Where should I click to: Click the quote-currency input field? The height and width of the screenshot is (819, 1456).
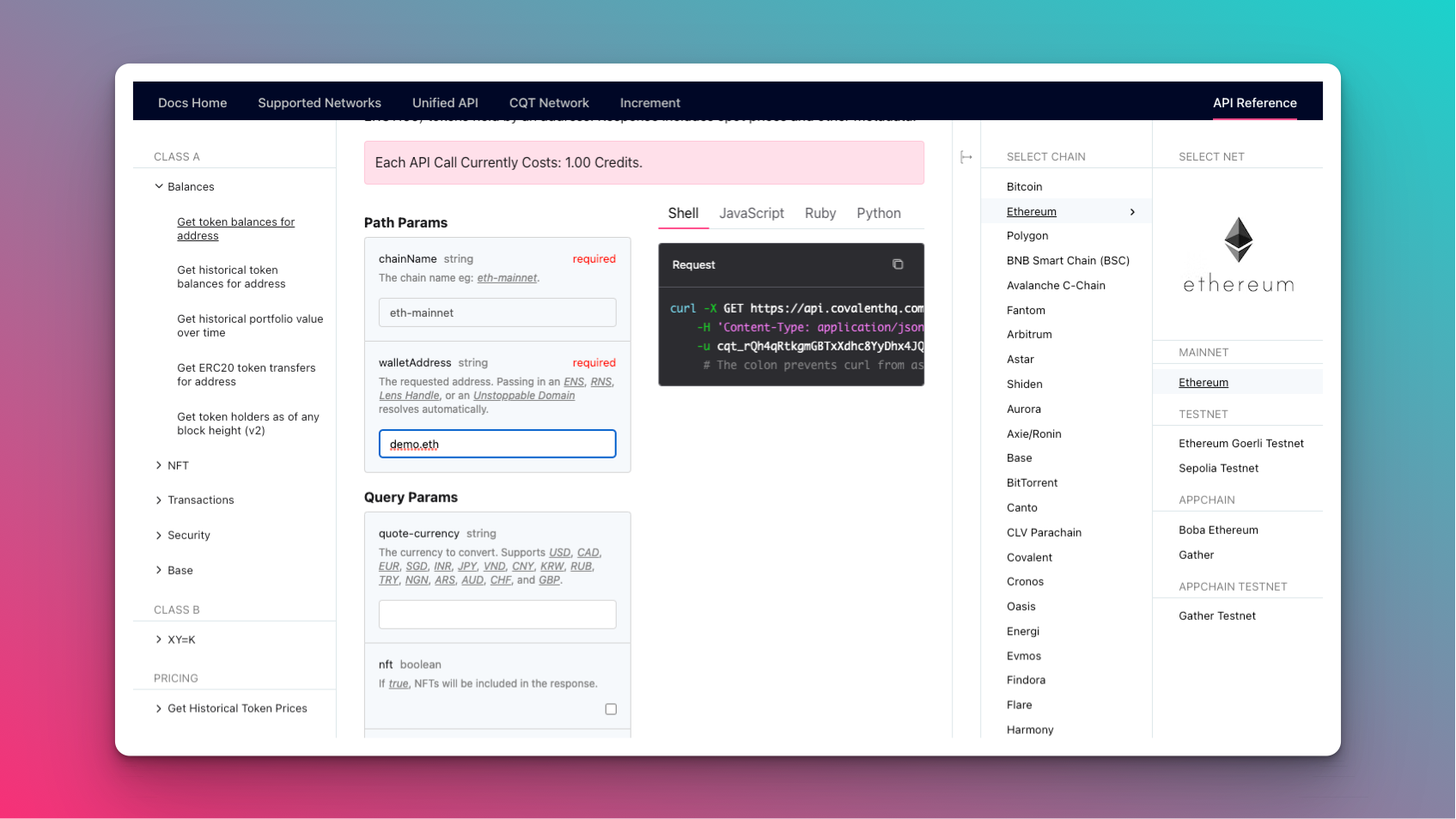tap(497, 615)
